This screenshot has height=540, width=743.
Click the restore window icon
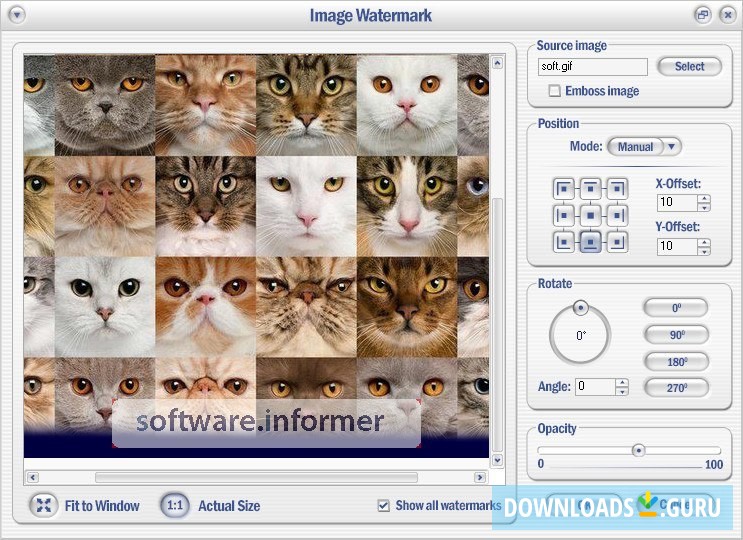(x=703, y=15)
